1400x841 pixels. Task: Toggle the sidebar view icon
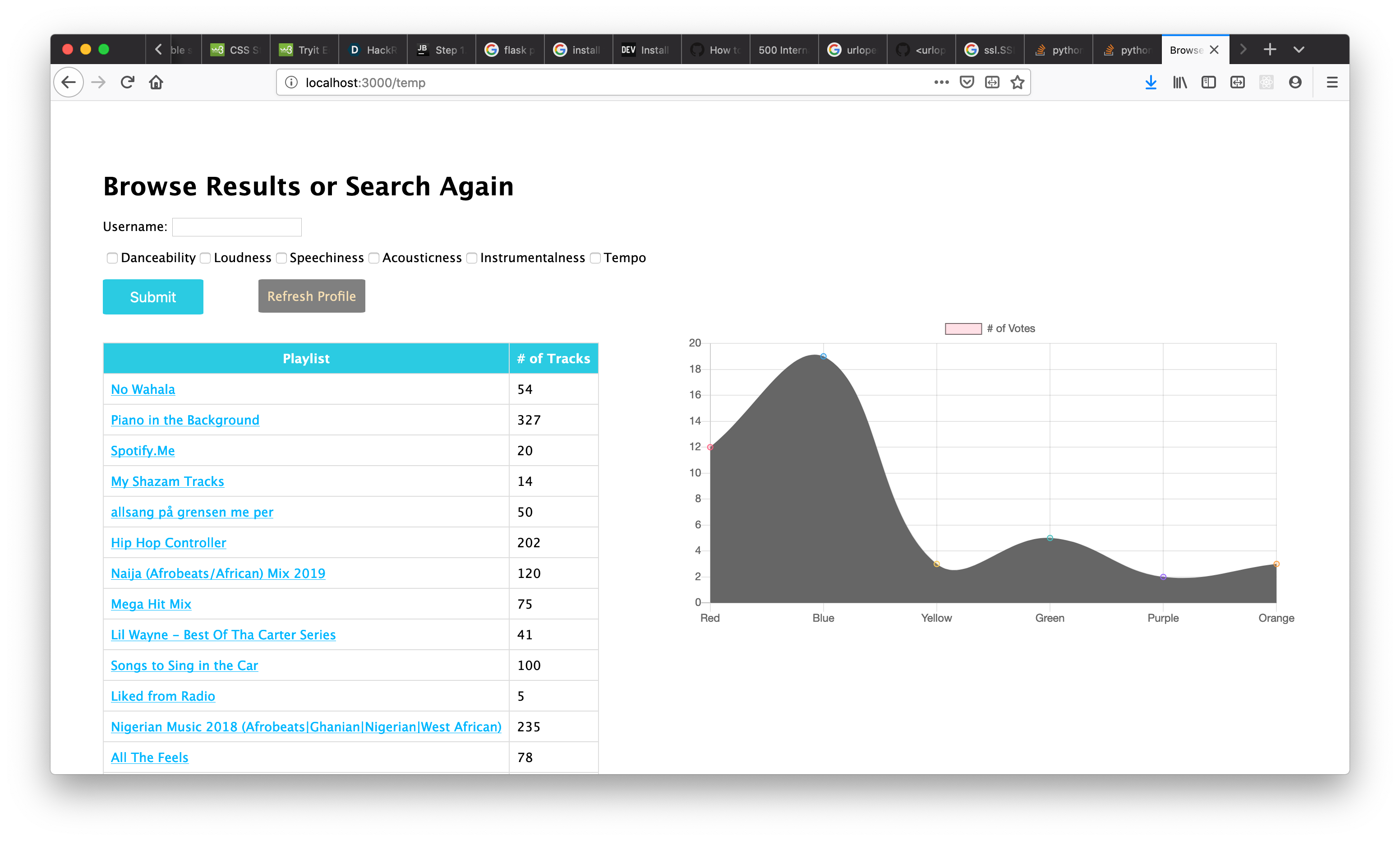[1208, 83]
